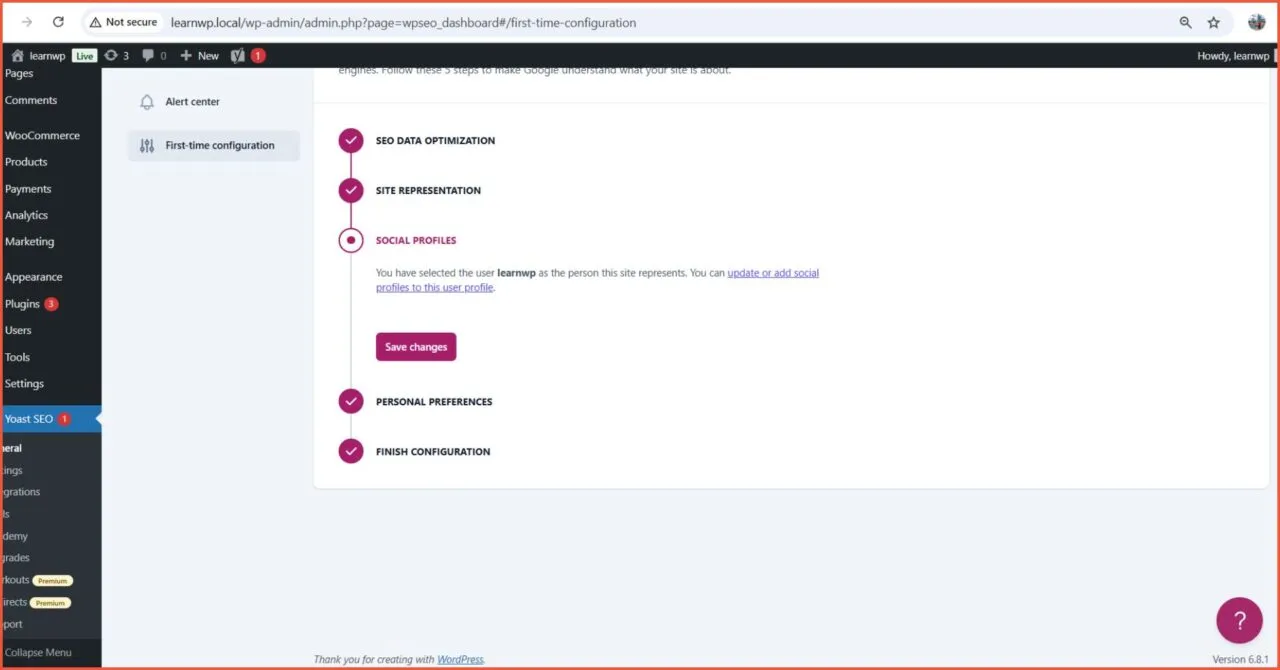
Task: Open the Personal Preferences step
Action: point(433,401)
